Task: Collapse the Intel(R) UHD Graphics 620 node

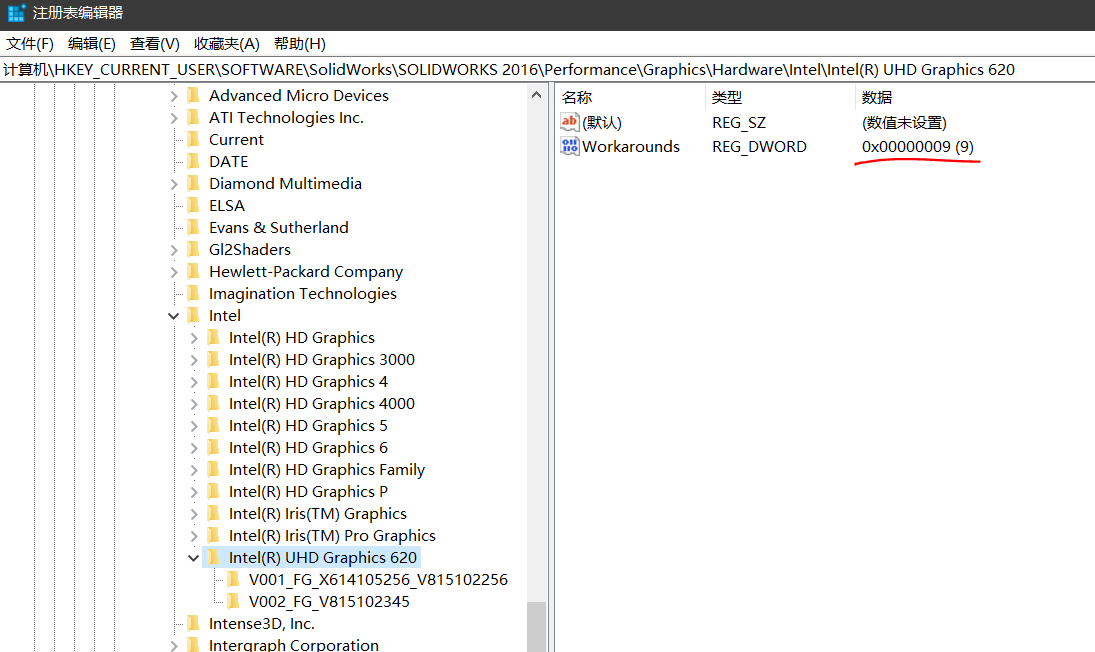Action: pyautogui.click(x=194, y=558)
